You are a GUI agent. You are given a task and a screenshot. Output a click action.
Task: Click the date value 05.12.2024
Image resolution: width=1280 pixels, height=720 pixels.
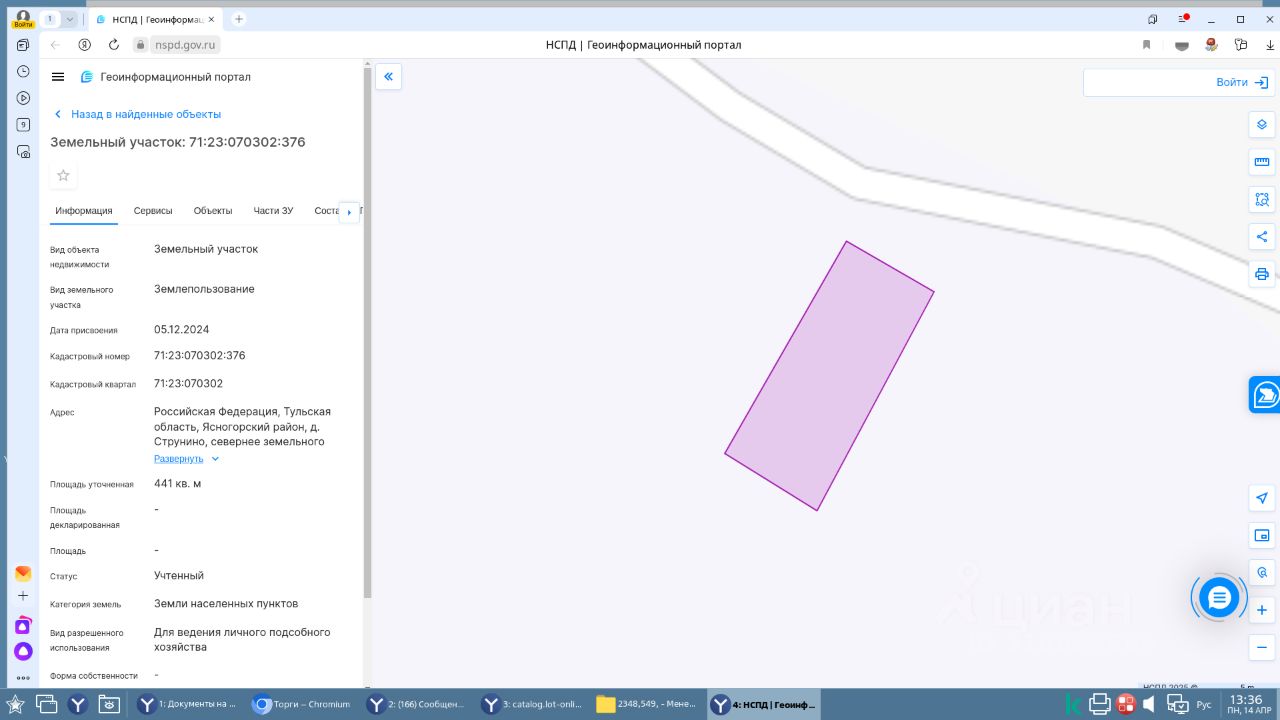[x=182, y=330]
